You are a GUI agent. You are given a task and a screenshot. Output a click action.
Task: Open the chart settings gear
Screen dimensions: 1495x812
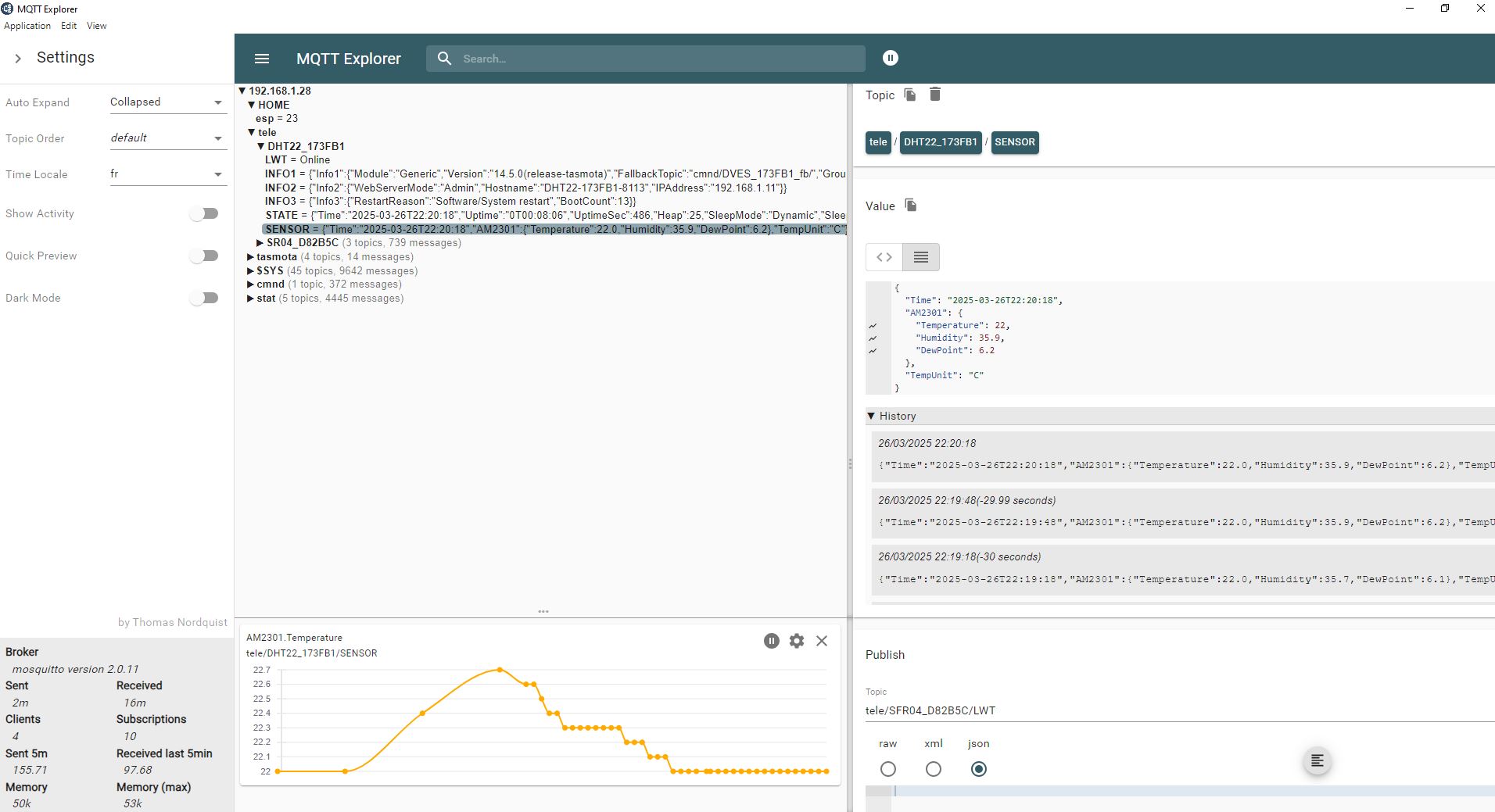pyautogui.click(x=797, y=641)
